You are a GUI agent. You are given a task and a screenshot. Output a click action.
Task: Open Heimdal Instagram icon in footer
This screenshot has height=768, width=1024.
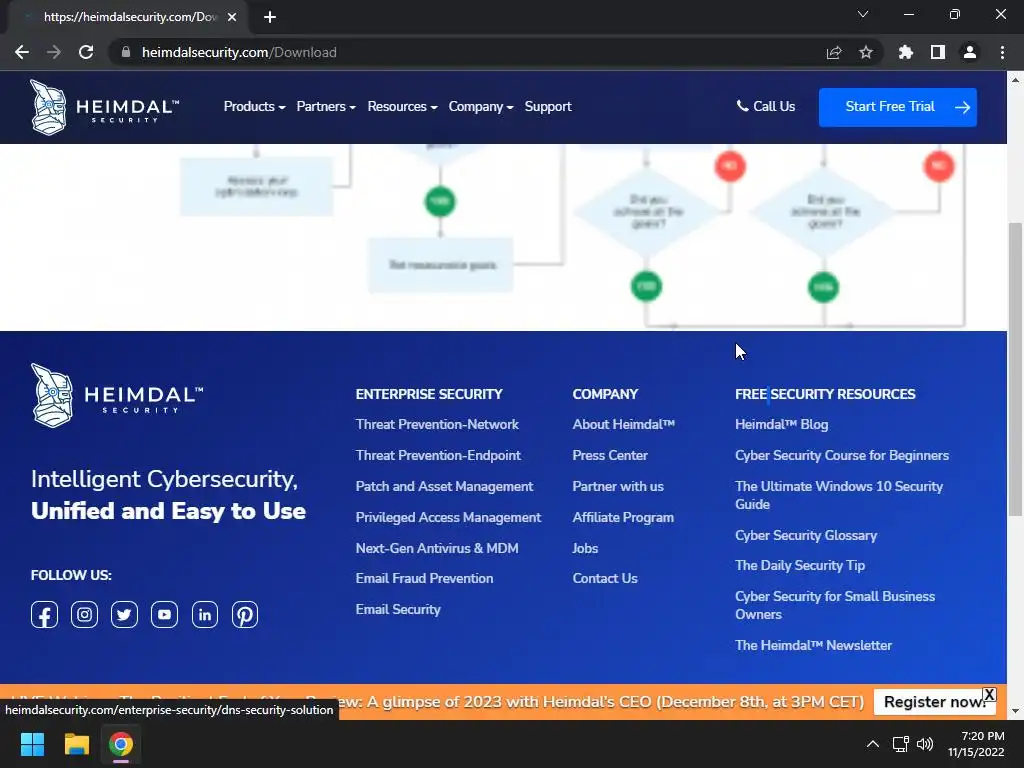tap(84, 615)
